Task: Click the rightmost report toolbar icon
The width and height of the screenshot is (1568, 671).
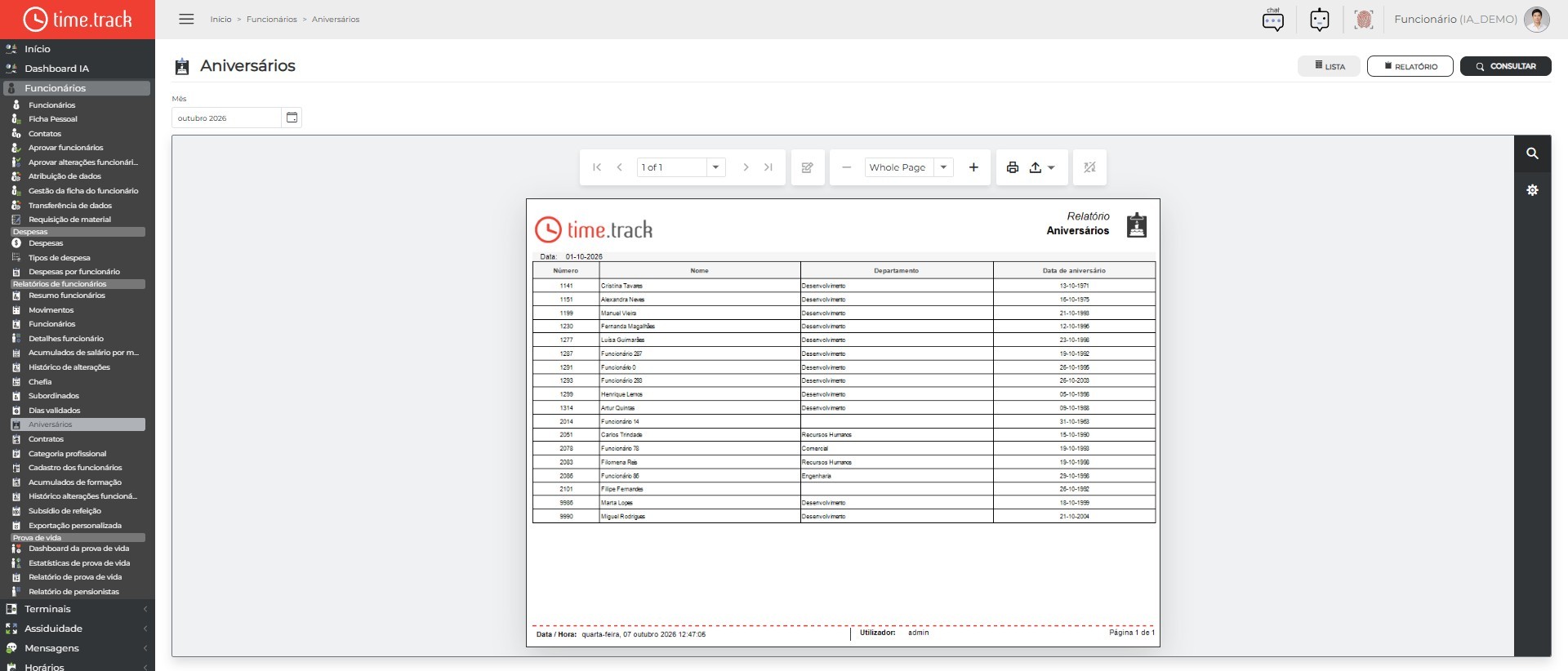Action: (x=1089, y=167)
